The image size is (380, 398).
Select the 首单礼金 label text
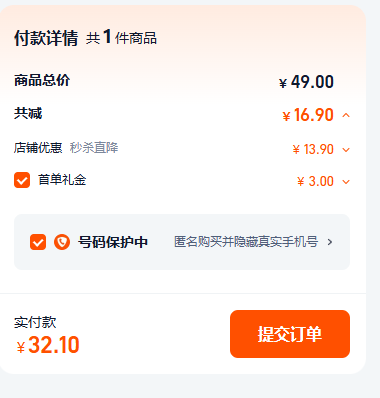coord(62,180)
